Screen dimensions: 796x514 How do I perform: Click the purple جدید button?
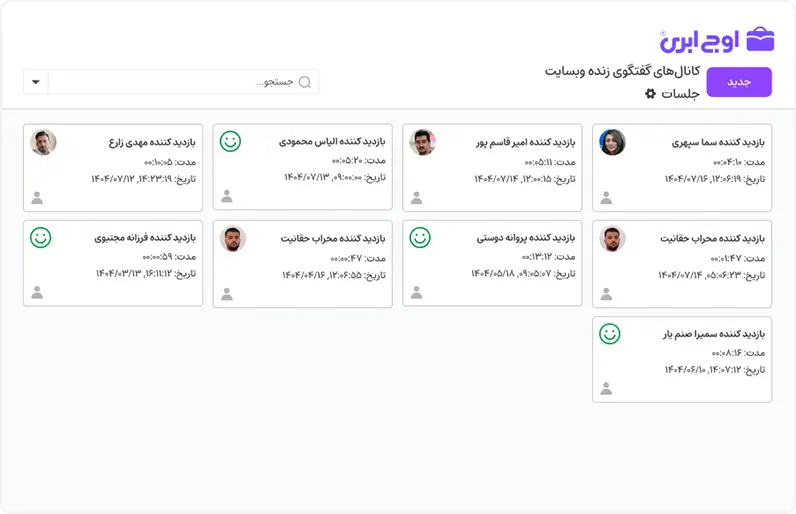click(x=739, y=82)
